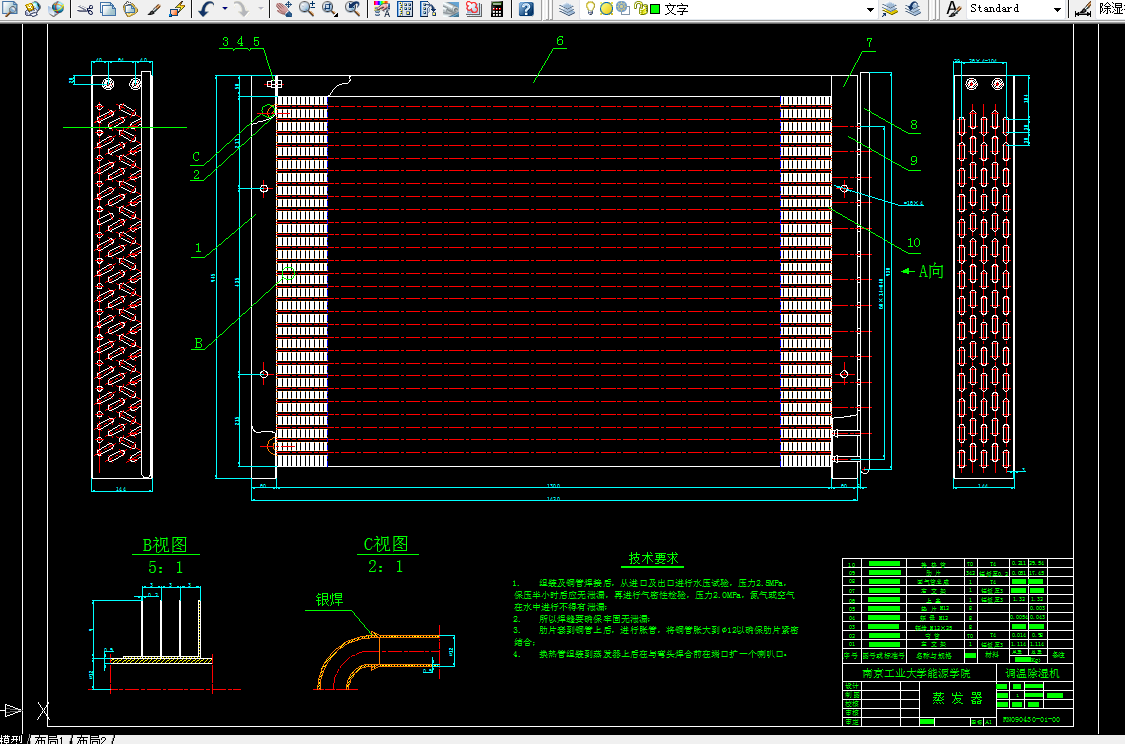Open the Sheet Set Manager icon

(451, 9)
